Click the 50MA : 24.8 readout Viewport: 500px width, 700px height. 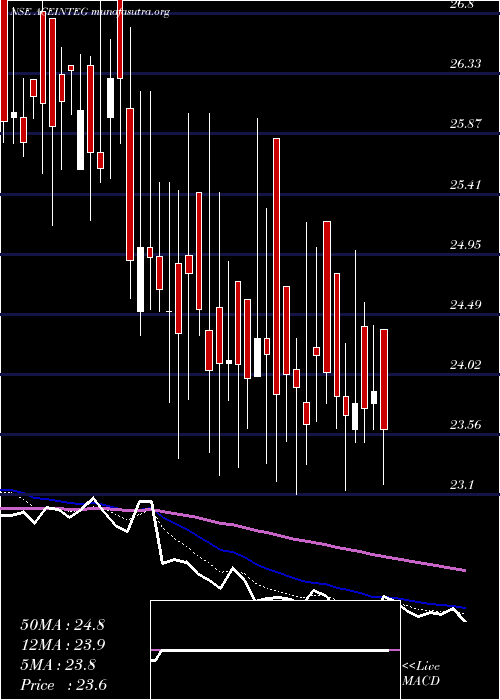pos(62,625)
